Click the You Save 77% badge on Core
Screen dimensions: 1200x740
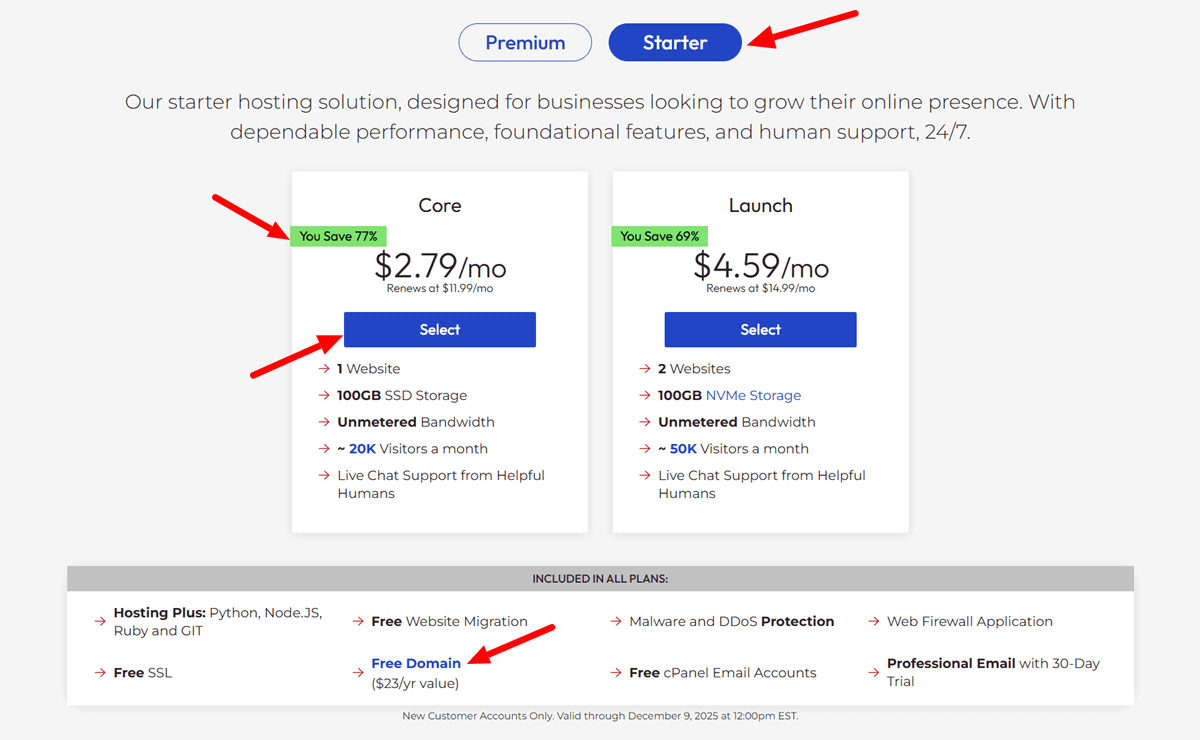click(339, 236)
